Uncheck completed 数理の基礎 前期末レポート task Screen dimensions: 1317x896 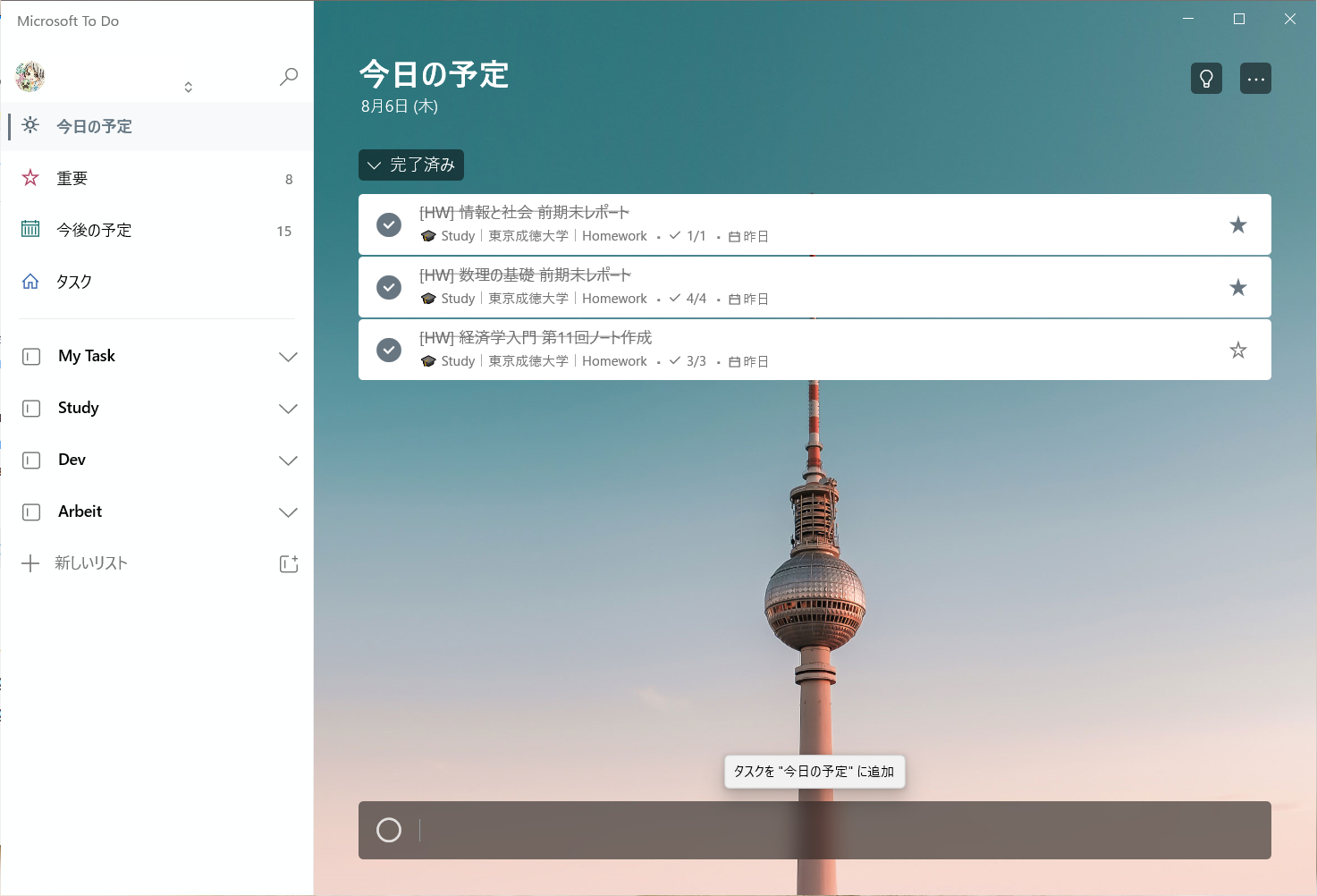click(389, 287)
